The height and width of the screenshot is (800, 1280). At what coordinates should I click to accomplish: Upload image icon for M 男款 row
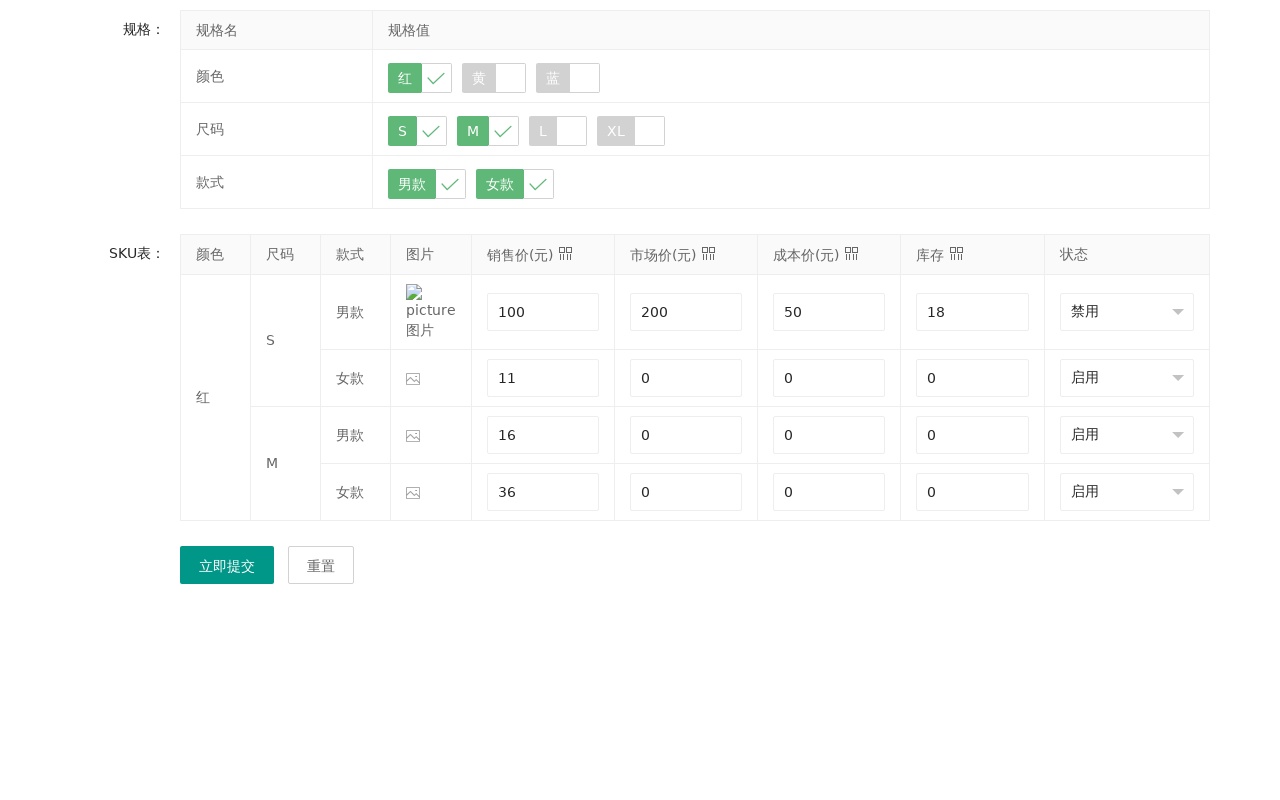click(413, 436)
